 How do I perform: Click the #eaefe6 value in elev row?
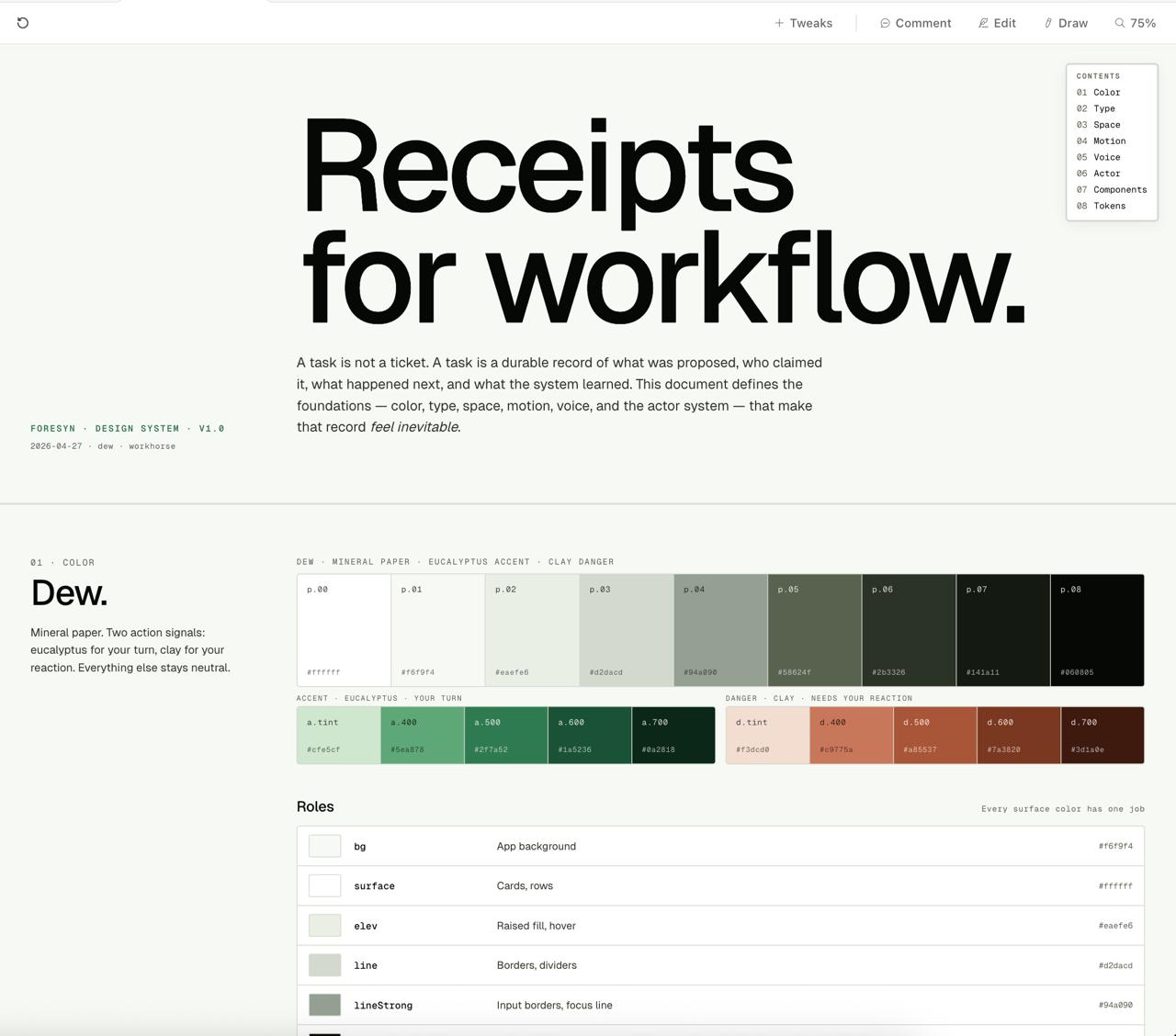pyautogui.click(x=1115, y=926)
